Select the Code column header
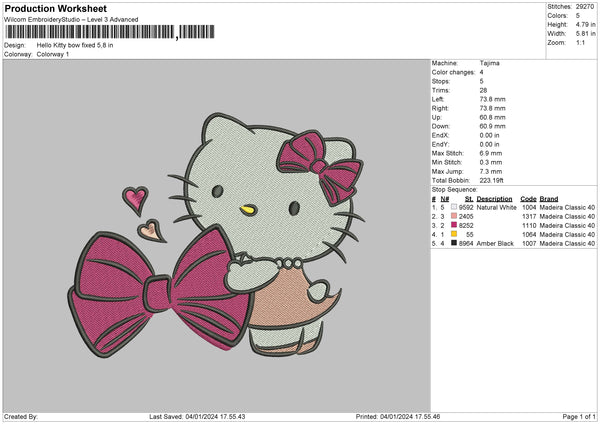The height and width of the screenshot is (424, 600). pos(528,199)
